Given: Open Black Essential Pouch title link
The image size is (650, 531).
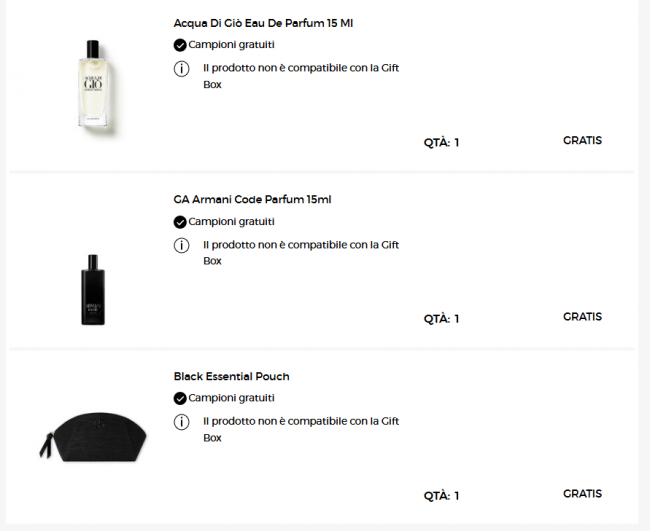Looking at the screenshot, I should (231, 377).
